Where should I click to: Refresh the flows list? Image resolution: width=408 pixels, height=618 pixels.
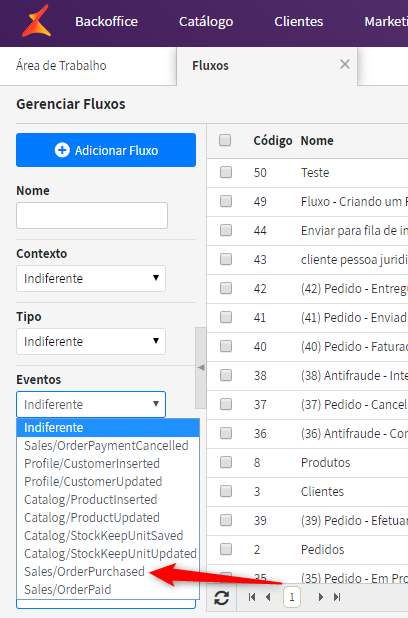pos(222,598)
